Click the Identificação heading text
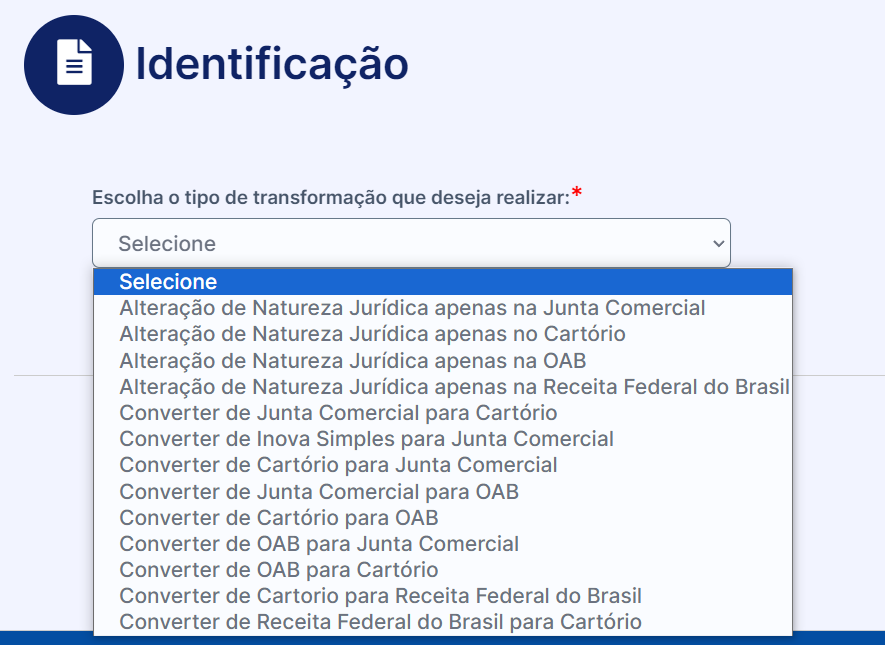This screenshot has height=645, width=885. tap(272, 65)
